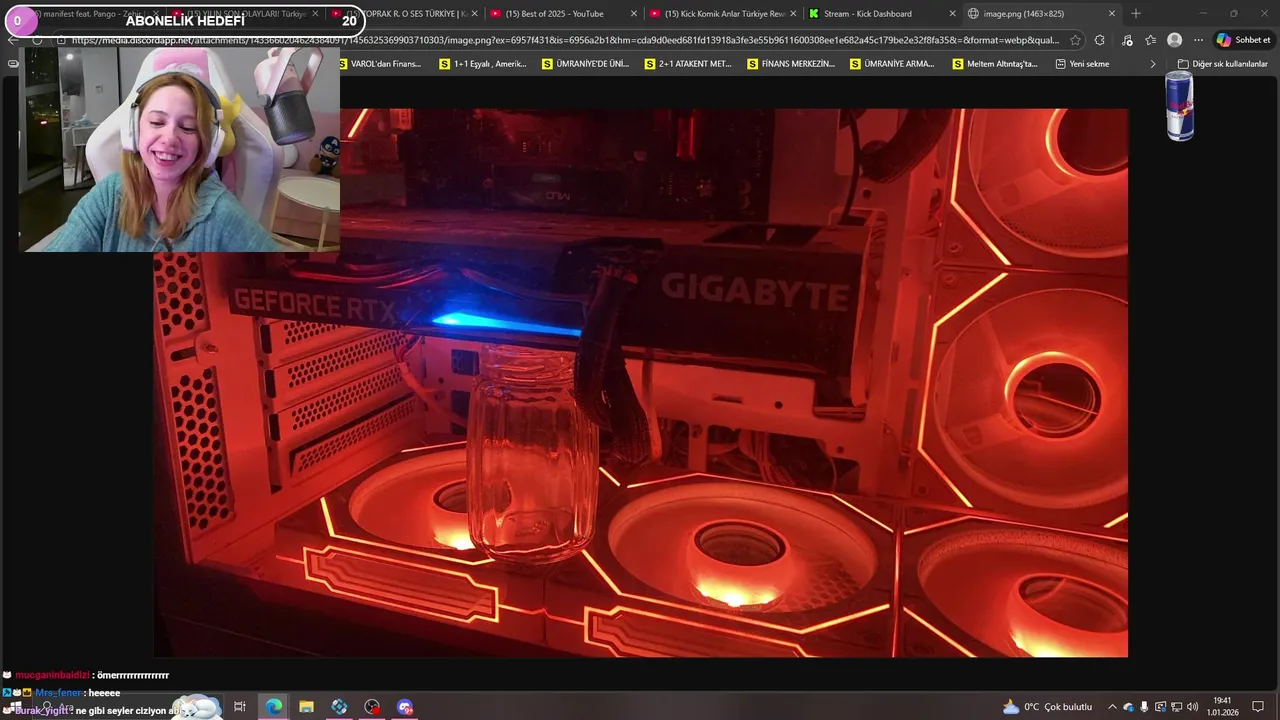This screenshot has height=720, width=1280.
Task: Close the image.png tab
Action: tap(1111, 14)
